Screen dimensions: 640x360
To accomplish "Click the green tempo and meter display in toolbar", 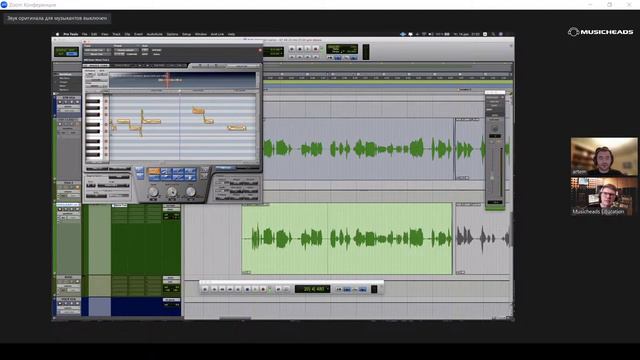I will tap(342, 49).
